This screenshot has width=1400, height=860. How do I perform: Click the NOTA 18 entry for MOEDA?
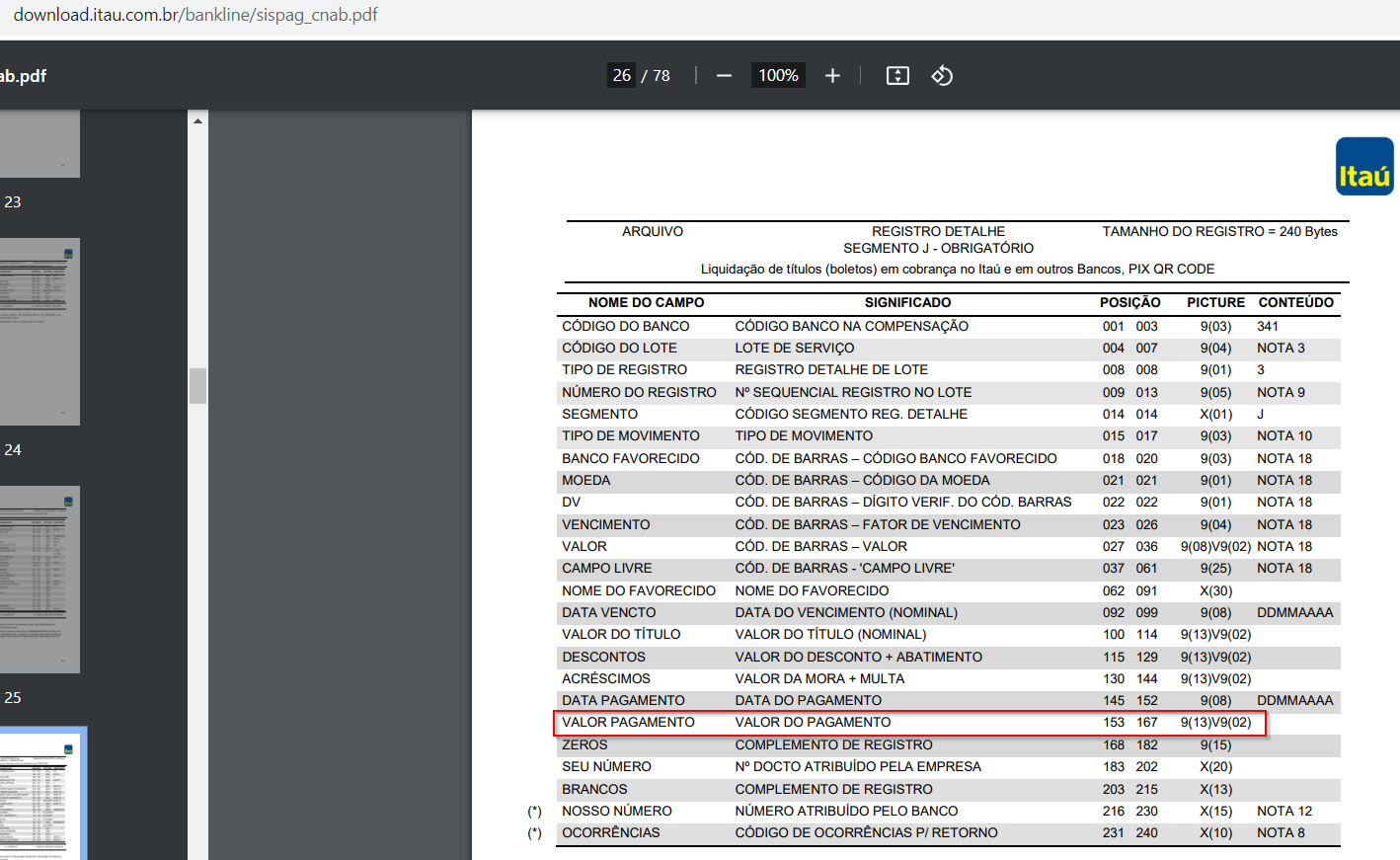(1284, 480)
